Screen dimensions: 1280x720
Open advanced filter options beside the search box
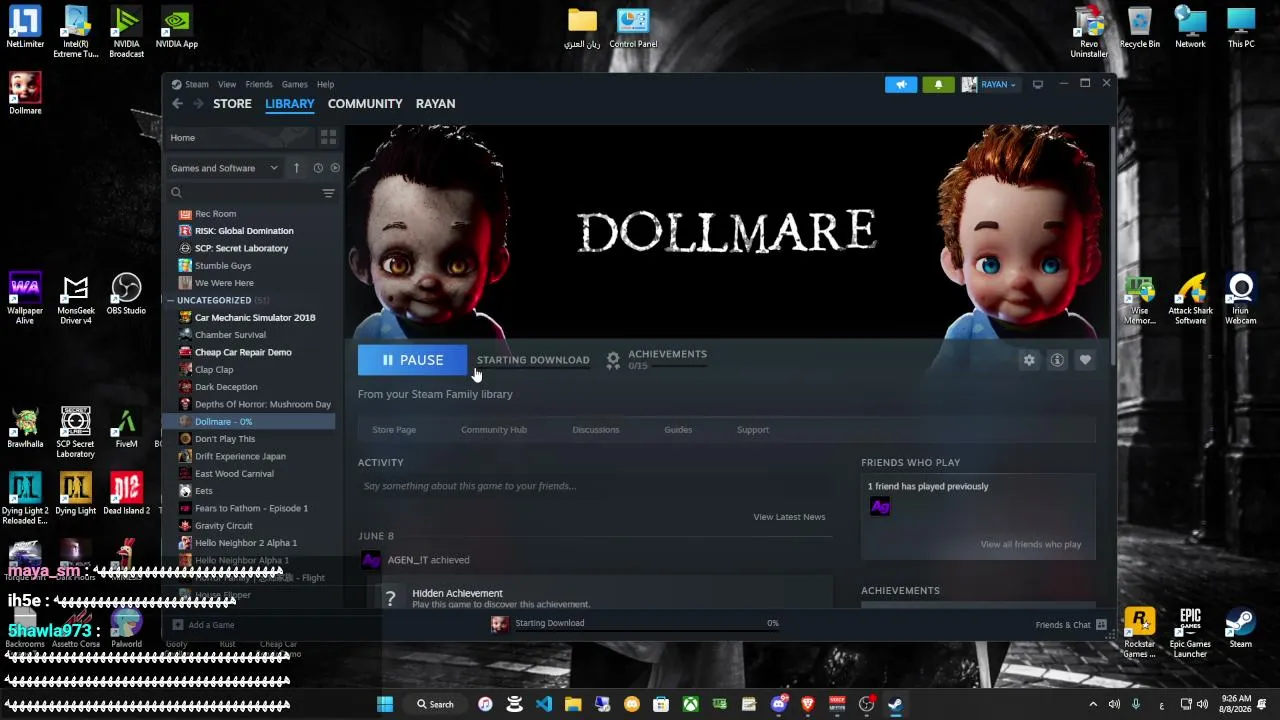[x=328, y=193]
